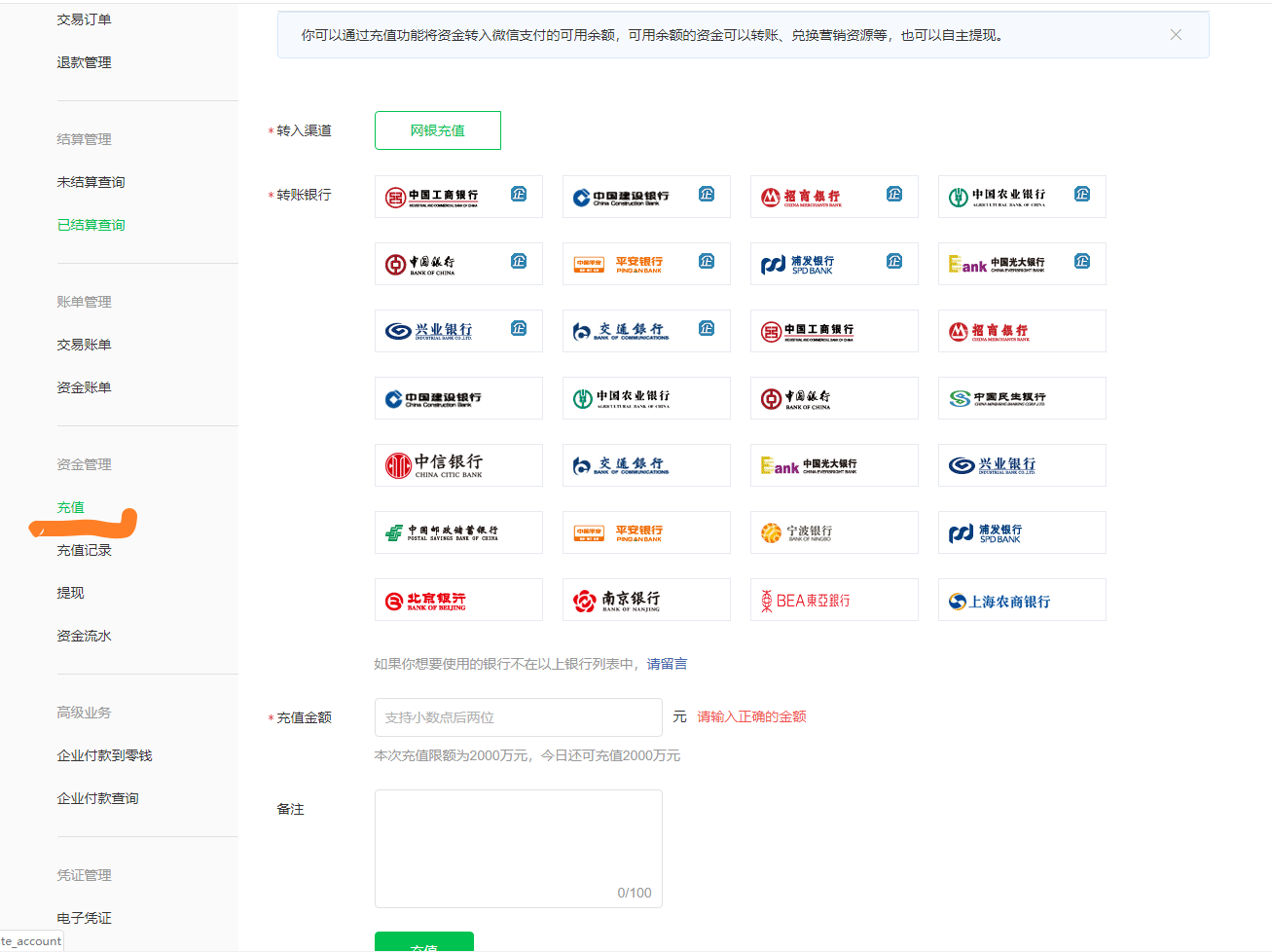Viewport: 1272px width, 952px height.
Task: Pick the BEA東亞銀行 bank card
Action: tap(834, 600)
